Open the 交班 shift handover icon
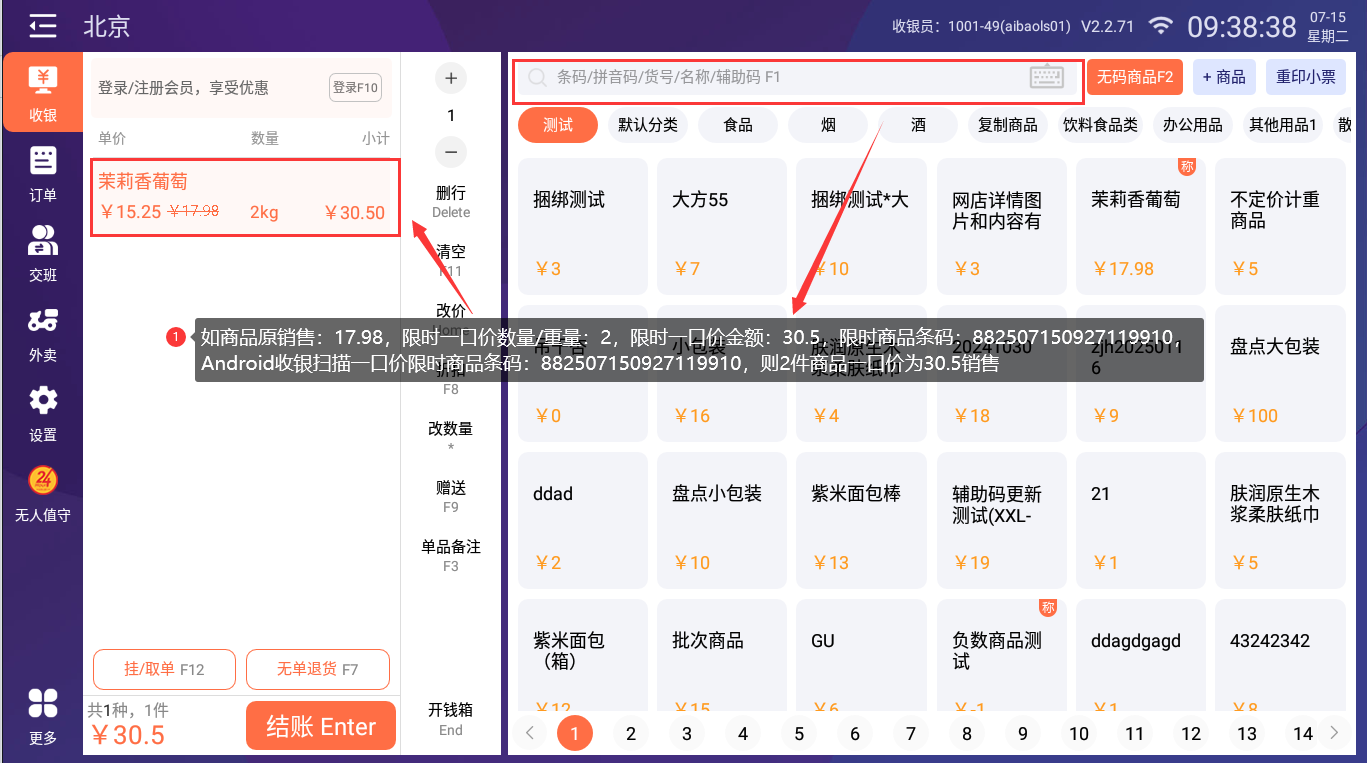The height and width of the screenshot is (763, 1367). tap(43, 254)
